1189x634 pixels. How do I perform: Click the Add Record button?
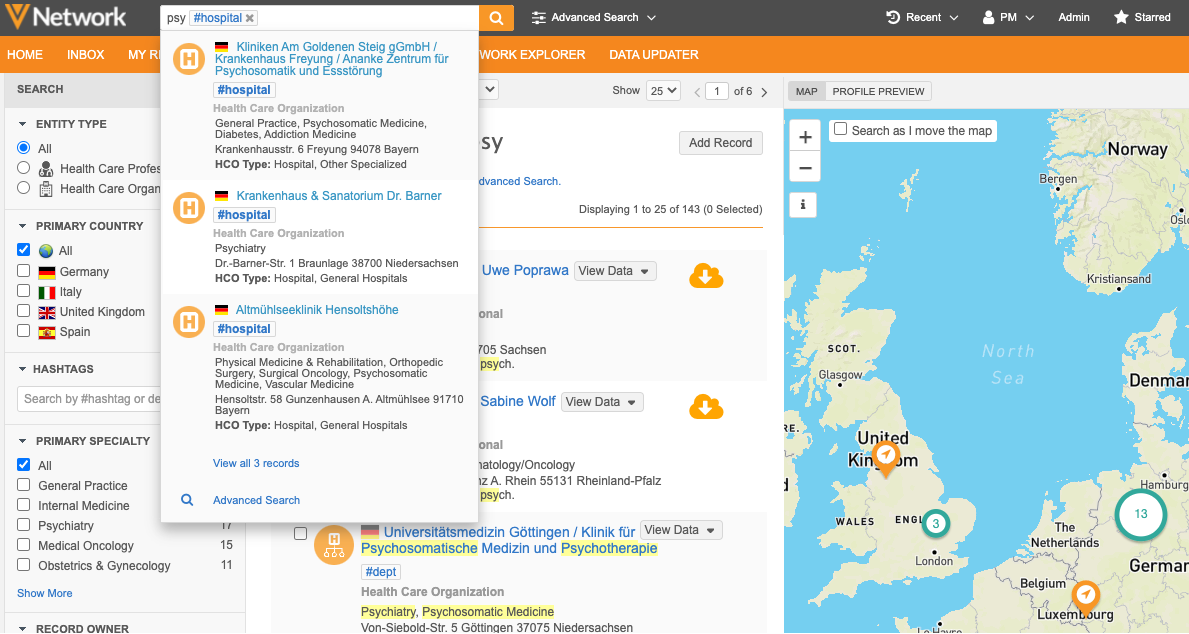tap(720, 143)
